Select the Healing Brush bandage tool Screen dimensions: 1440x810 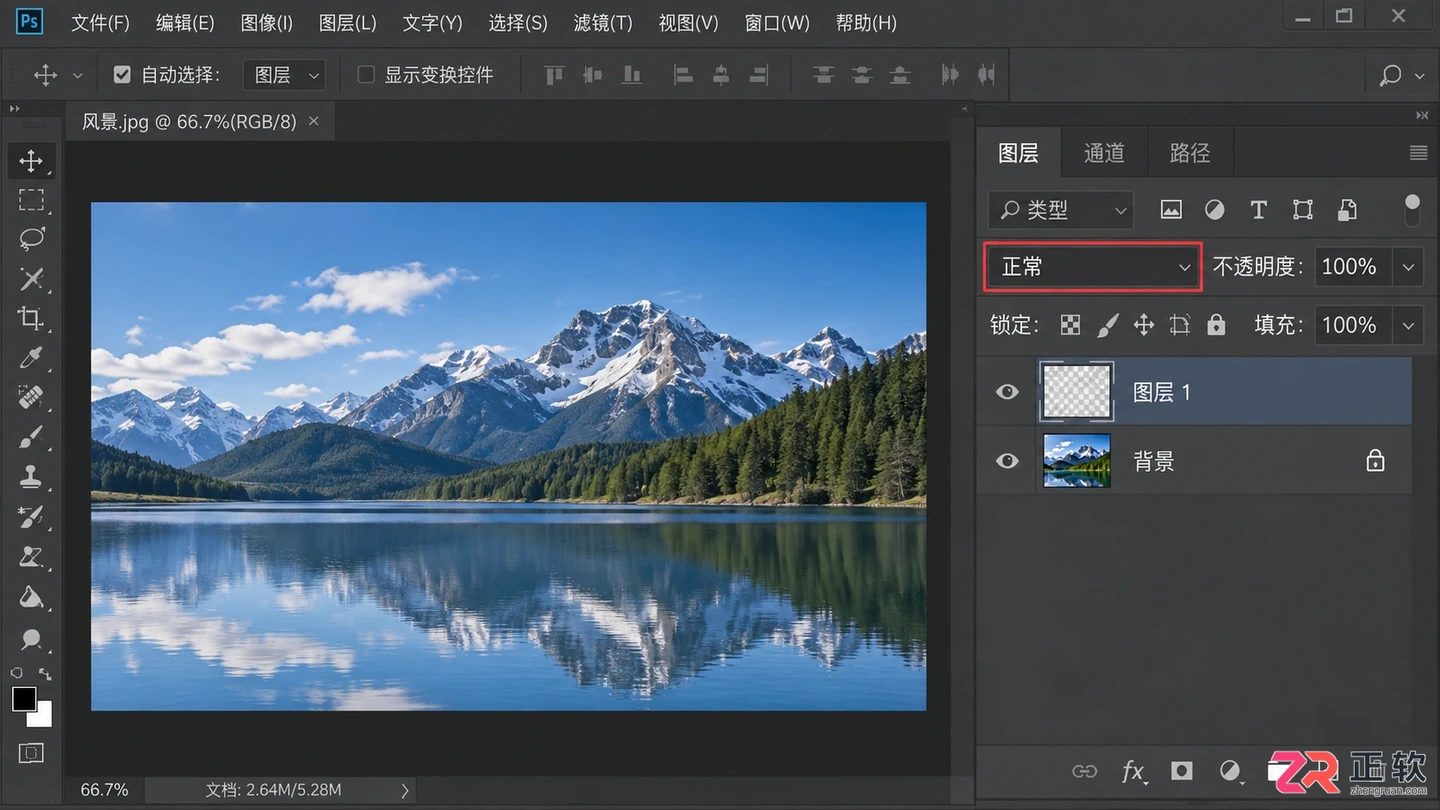coord(31,398)
